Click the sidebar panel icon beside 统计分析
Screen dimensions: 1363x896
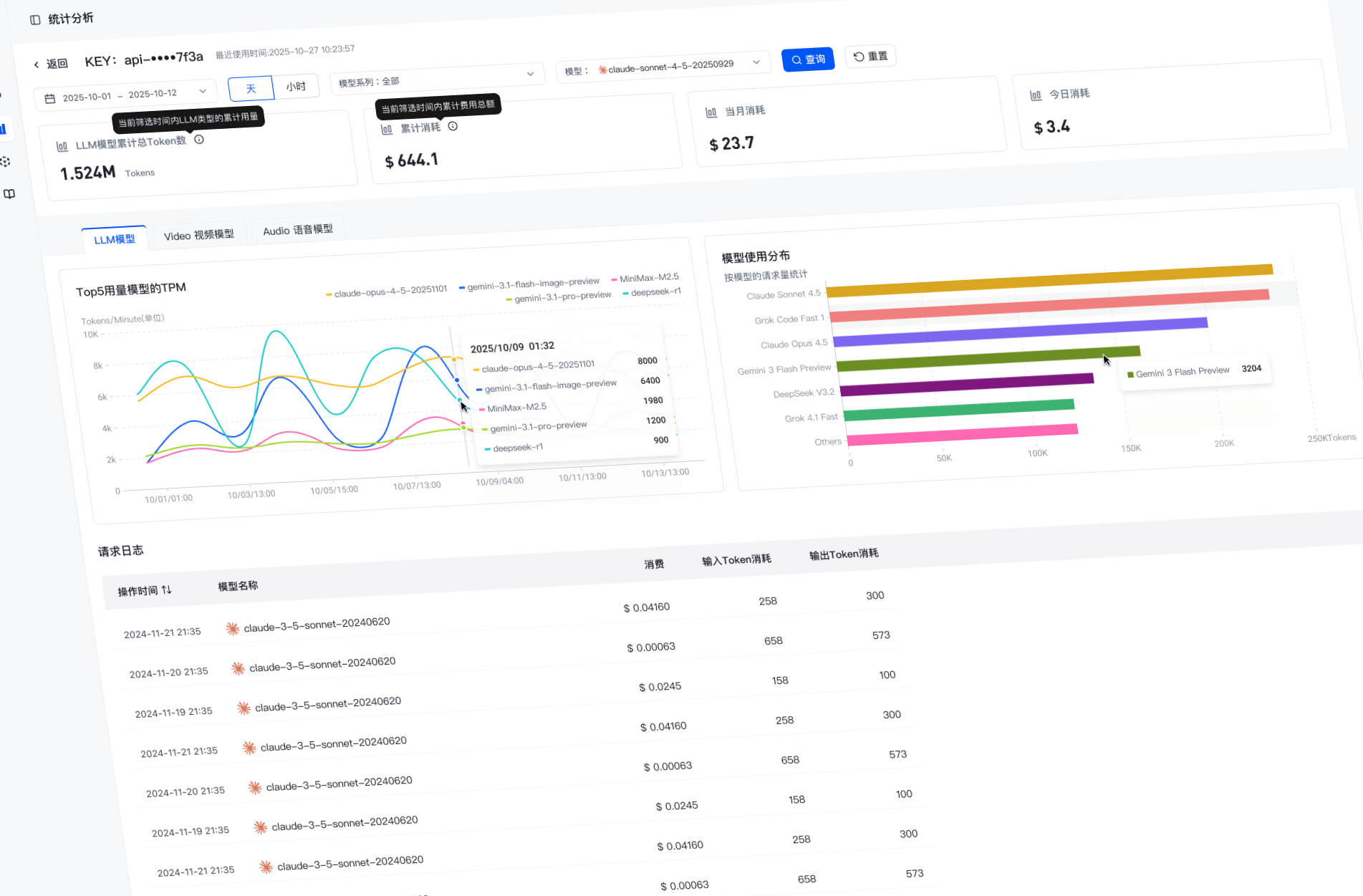(35, 20)
